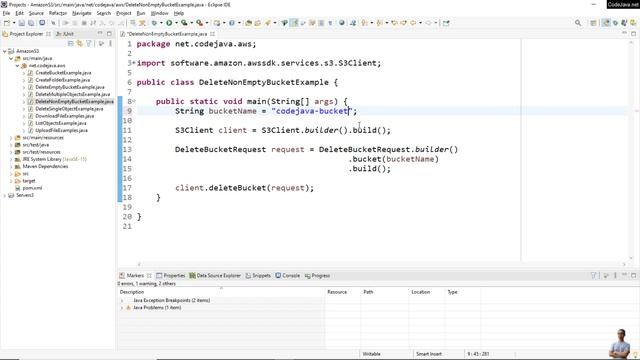This screenshot has width=640, height=360.
Task: Click the Open Type icon
Action: pos(248,23)
